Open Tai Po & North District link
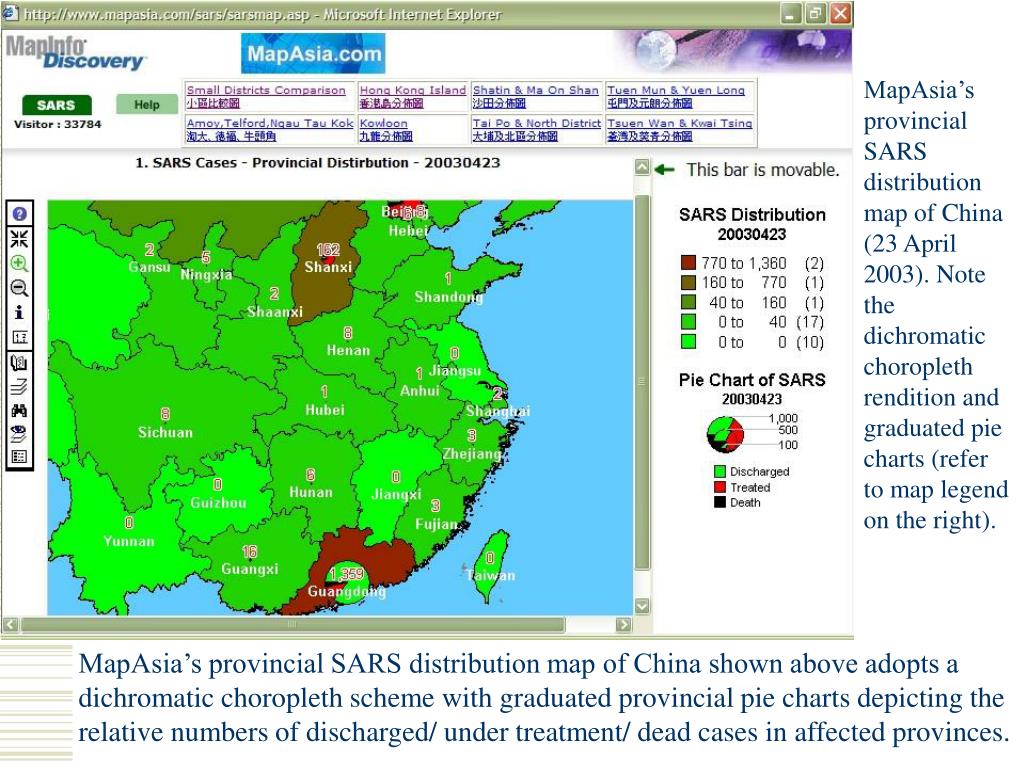Screen dimensions: 1024x768 pyautogui.click(x=537, y=123)
